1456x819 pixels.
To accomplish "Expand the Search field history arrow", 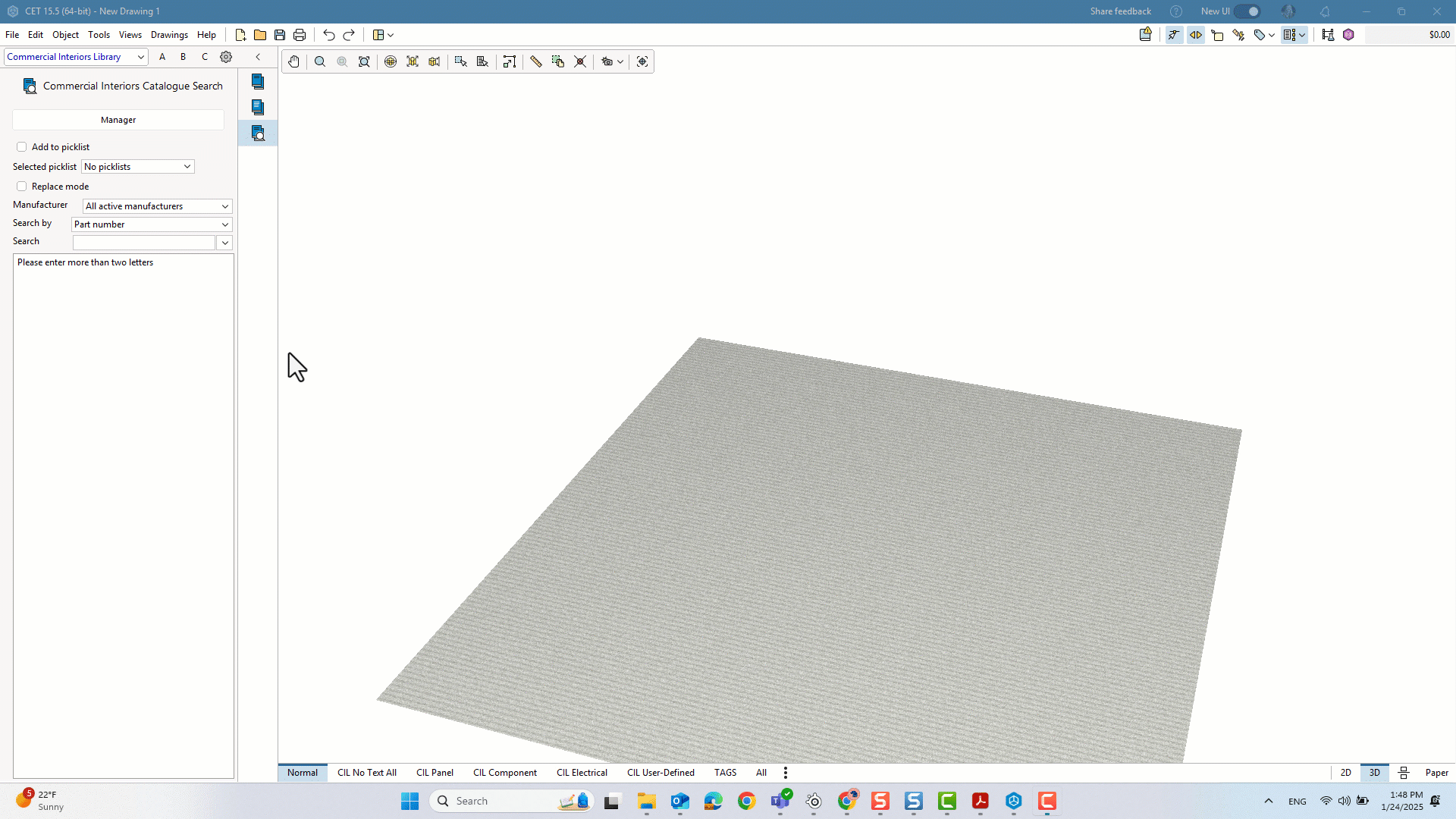I will coord(224,243).
